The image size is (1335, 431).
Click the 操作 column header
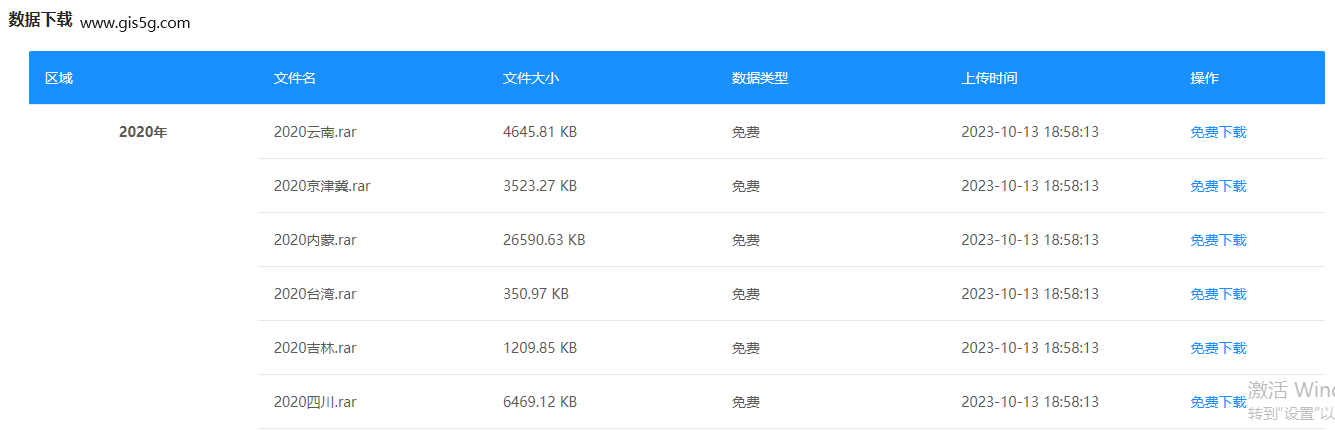1204,78
